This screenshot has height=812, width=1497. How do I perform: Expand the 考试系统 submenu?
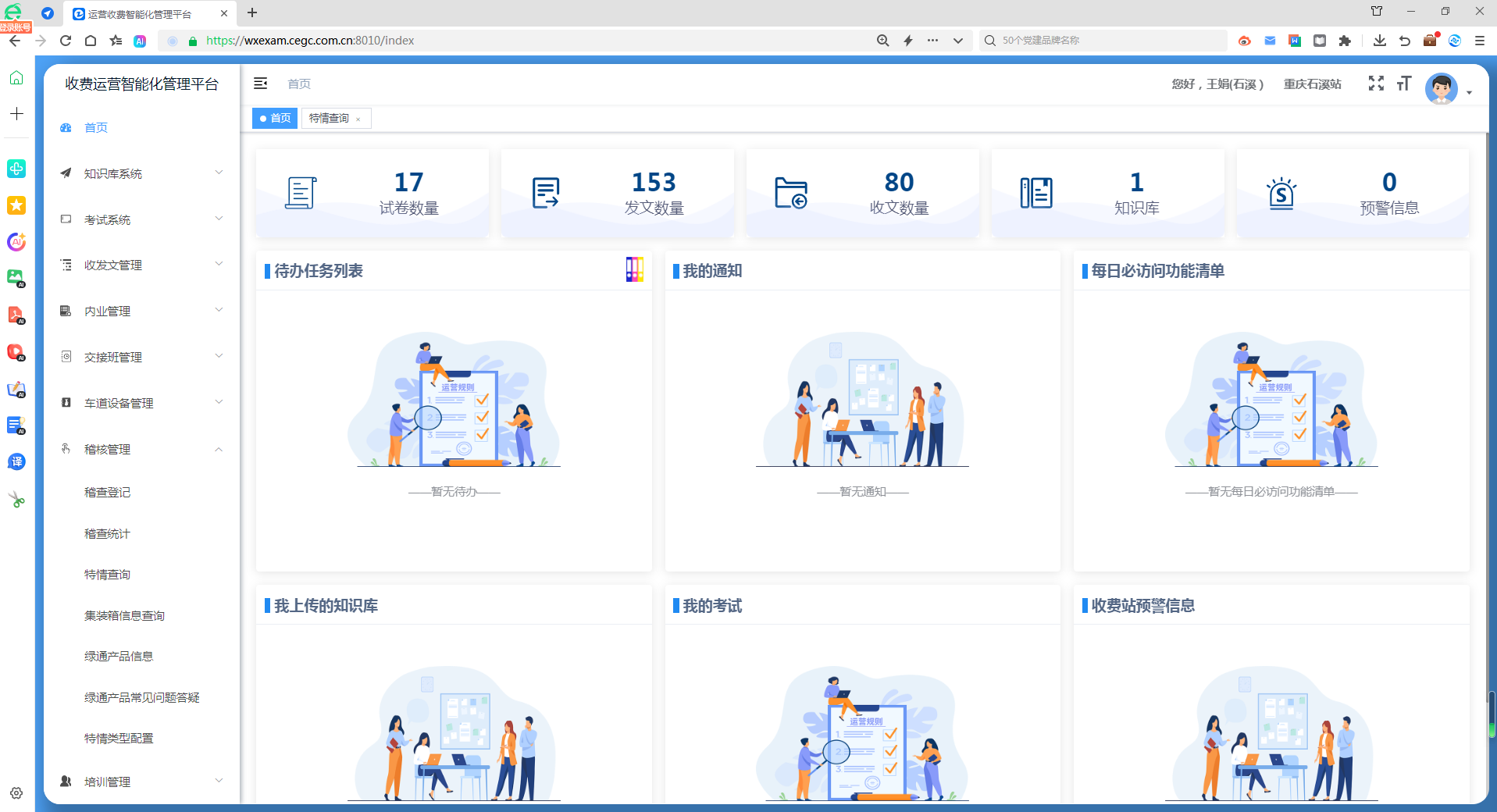(141, 219)
